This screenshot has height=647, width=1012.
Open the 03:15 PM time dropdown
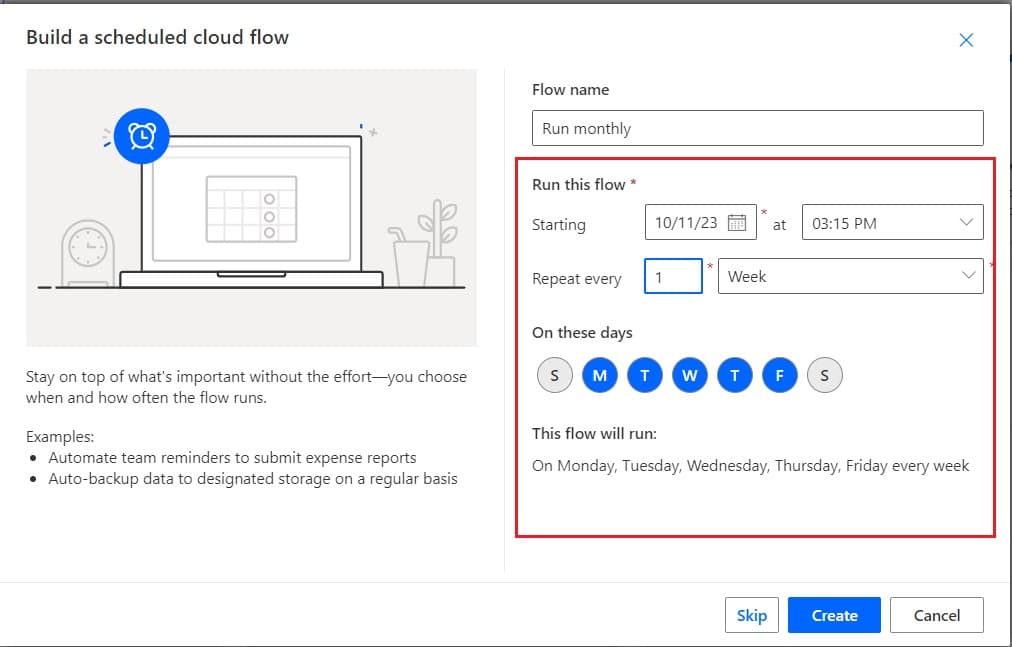[x=893, y=222]
